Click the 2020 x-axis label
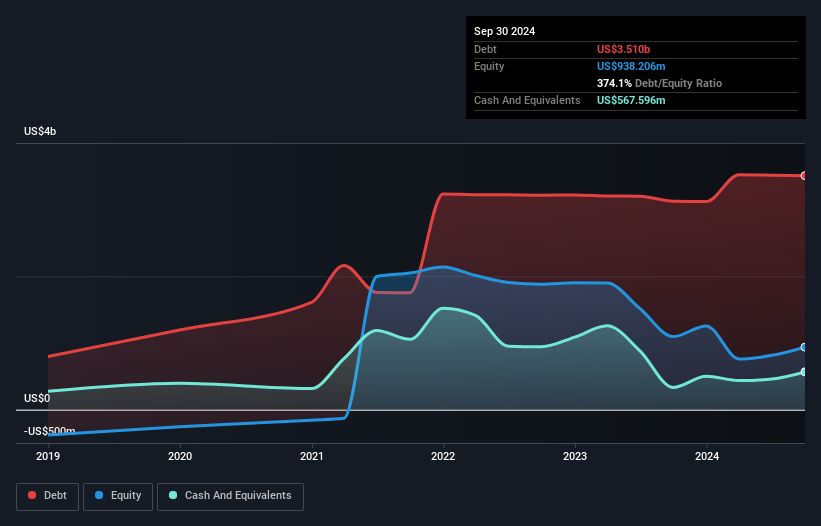This screenshot has width=821, height=526. pyautogui.click(x=180, y=456)
